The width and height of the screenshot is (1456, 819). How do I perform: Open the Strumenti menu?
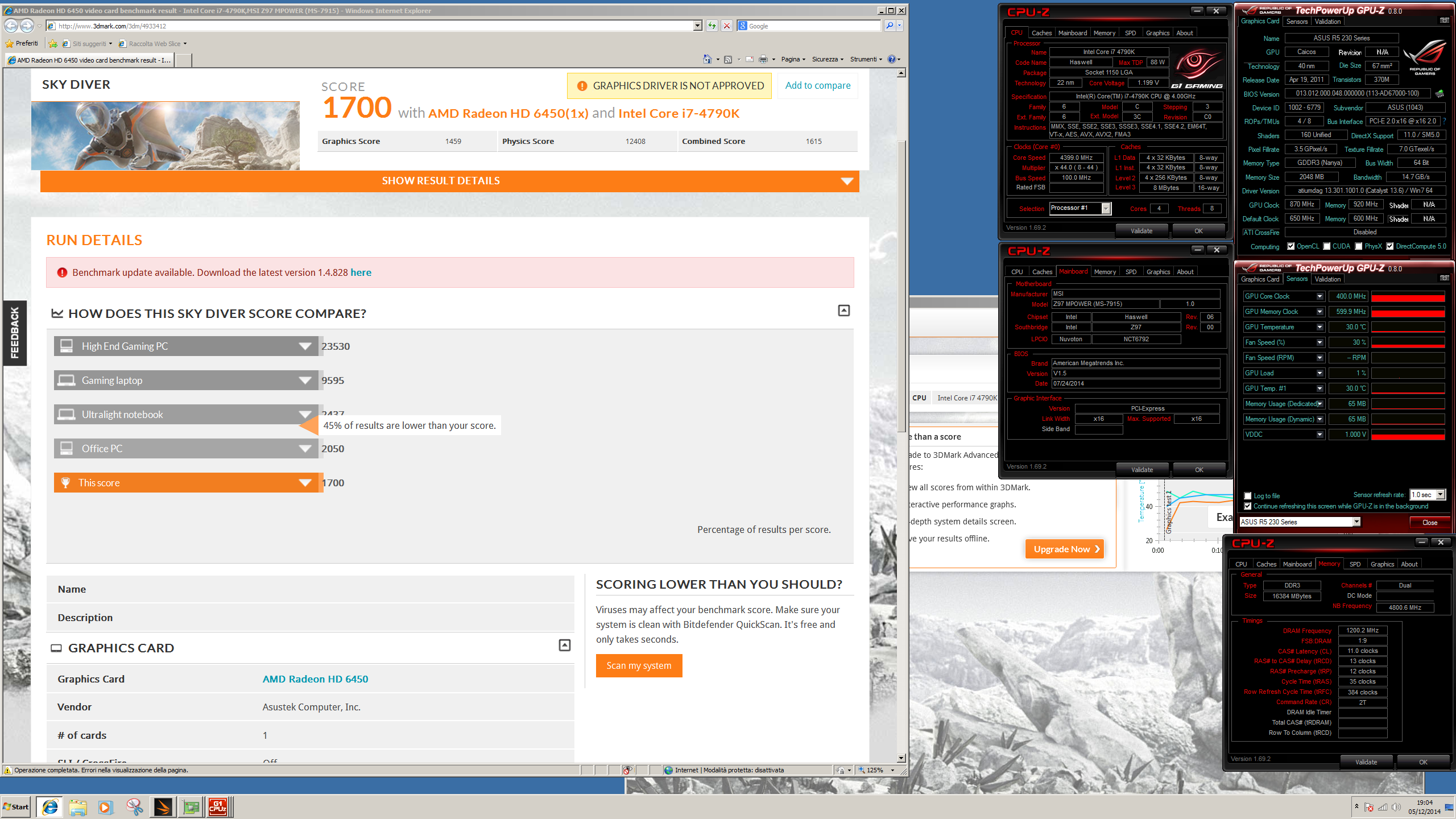click(x=866, y=59)
